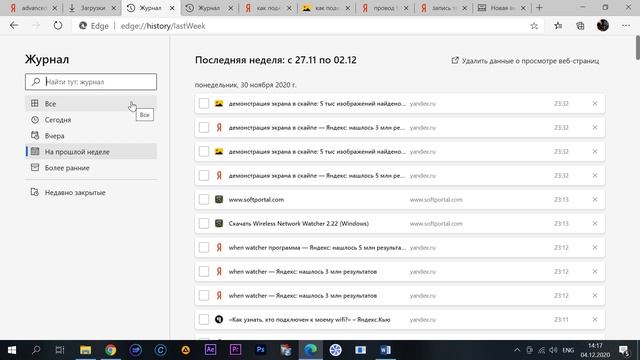The height and width of the screenshot is (360, 640).
Task: Open the Collections icon in the toolbar
Action: pos(580,26)
